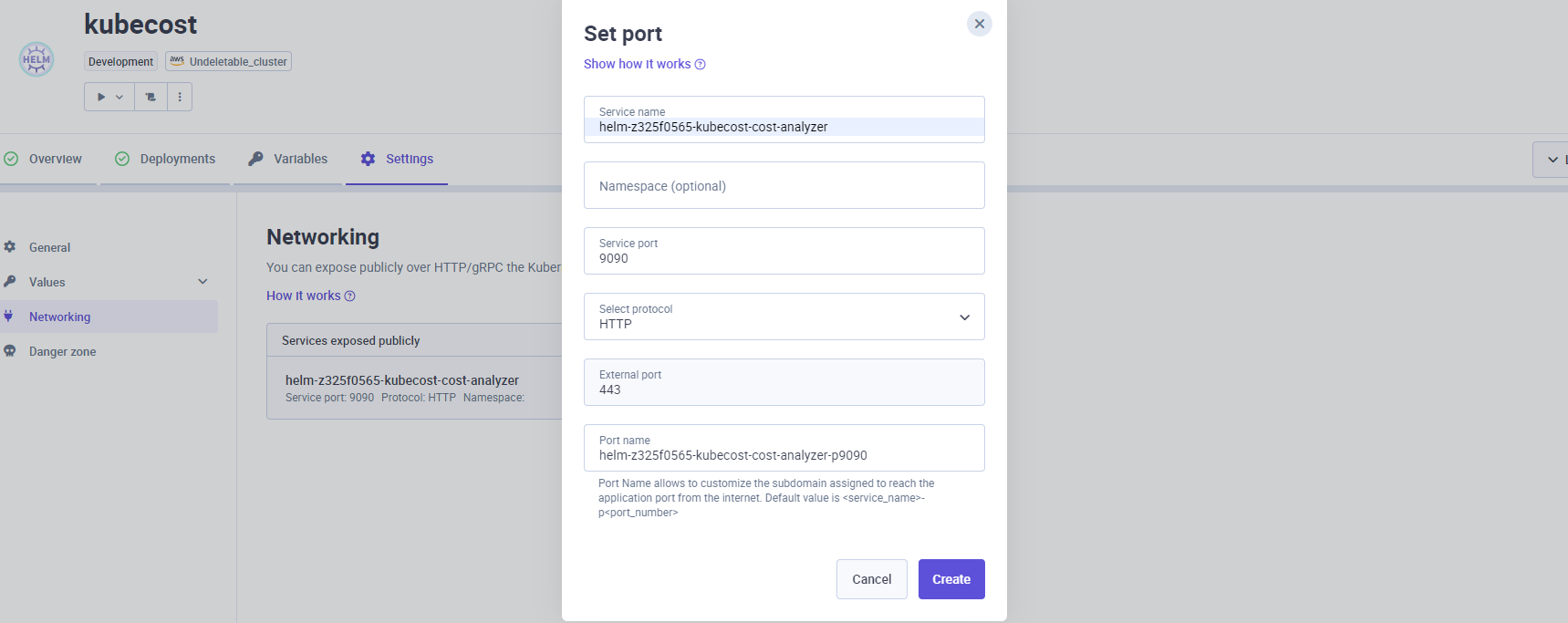Click the Namespace (optional) field
This screenshot has width=1568, height=623.
(x=784, y=185)
